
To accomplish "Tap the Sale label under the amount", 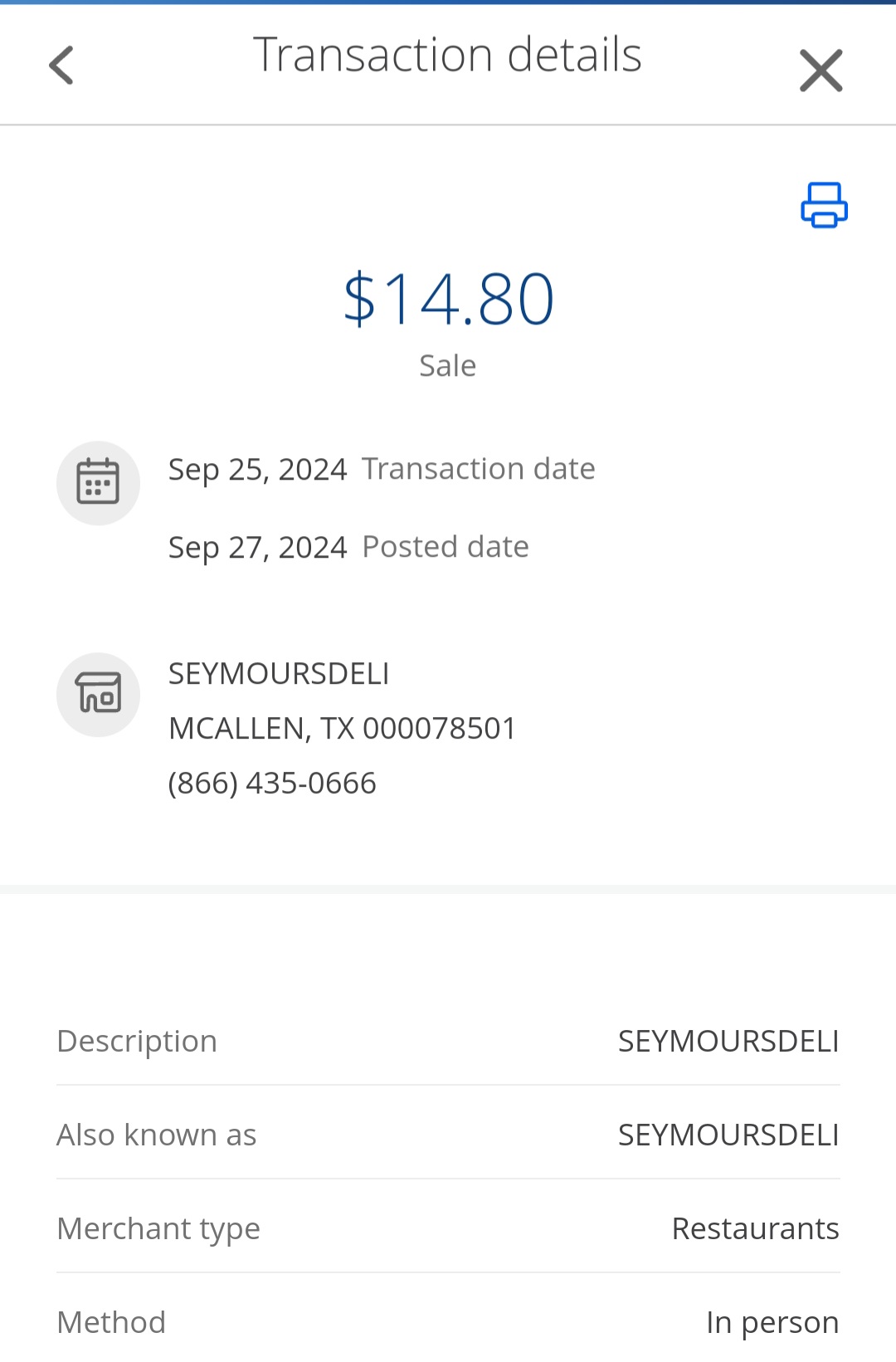I will coord(448,366).
